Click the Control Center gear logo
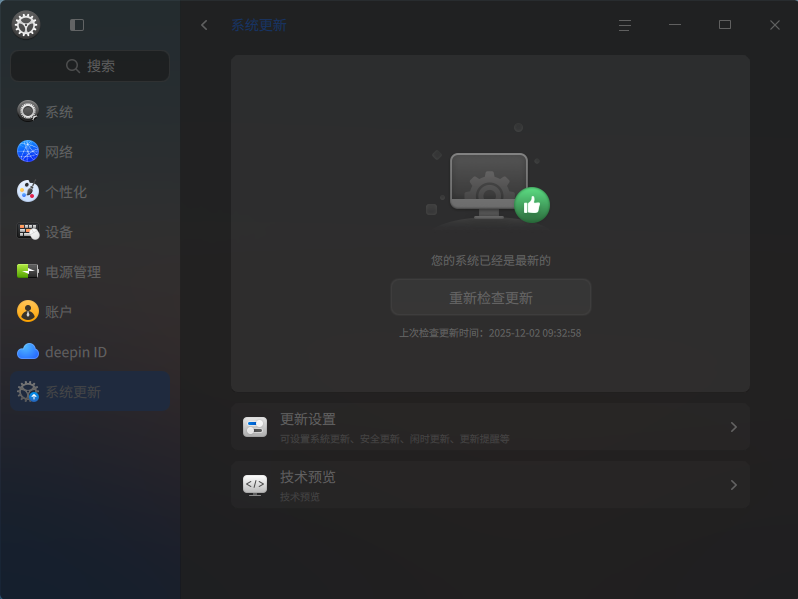Screen dimensions: 798x599 [x=26, y=24]
